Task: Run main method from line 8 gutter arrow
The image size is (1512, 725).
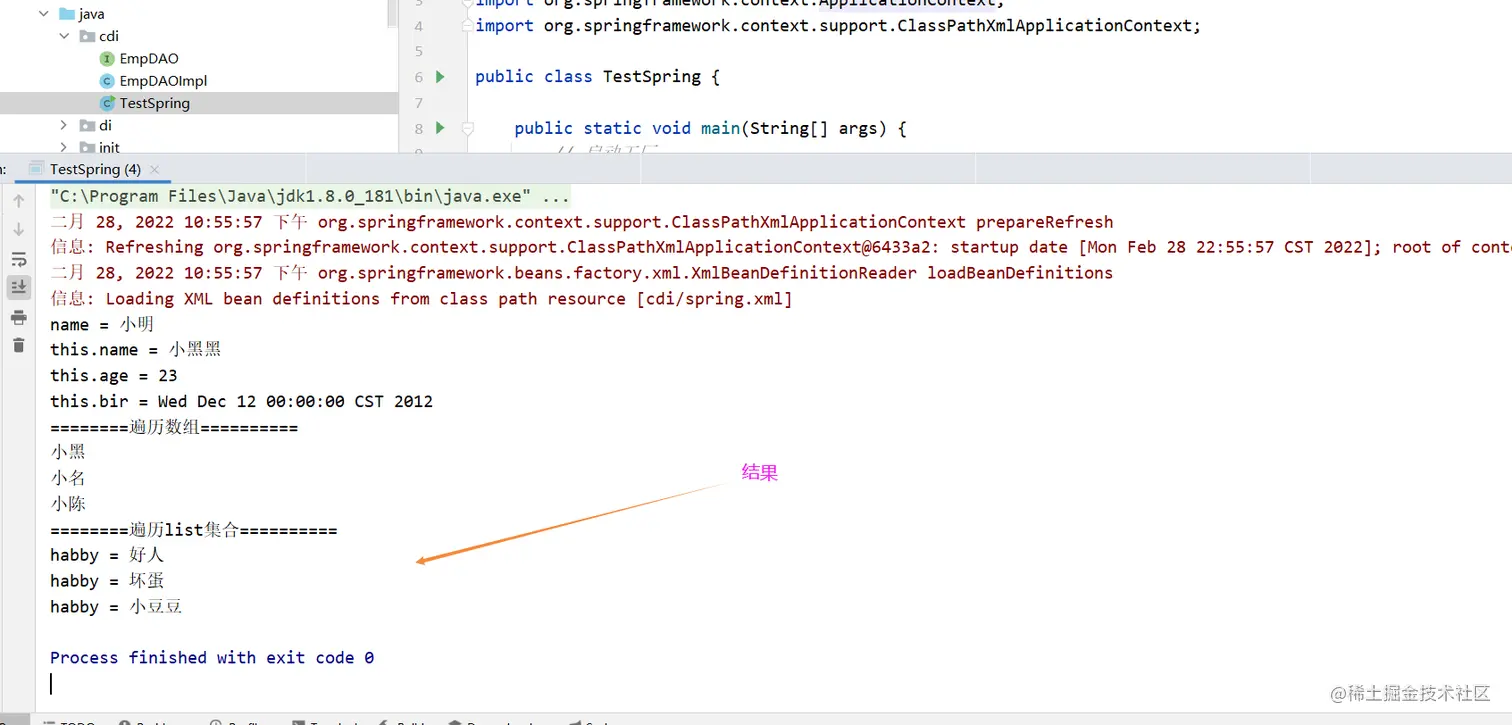Action: click(x=440, y=128)
